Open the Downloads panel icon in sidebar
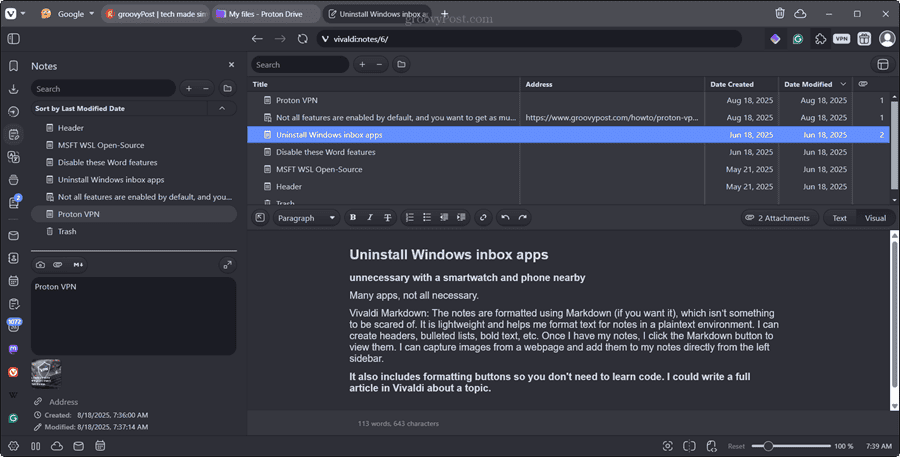Screen dimensions: 900x457 click(x=14, y=89)
